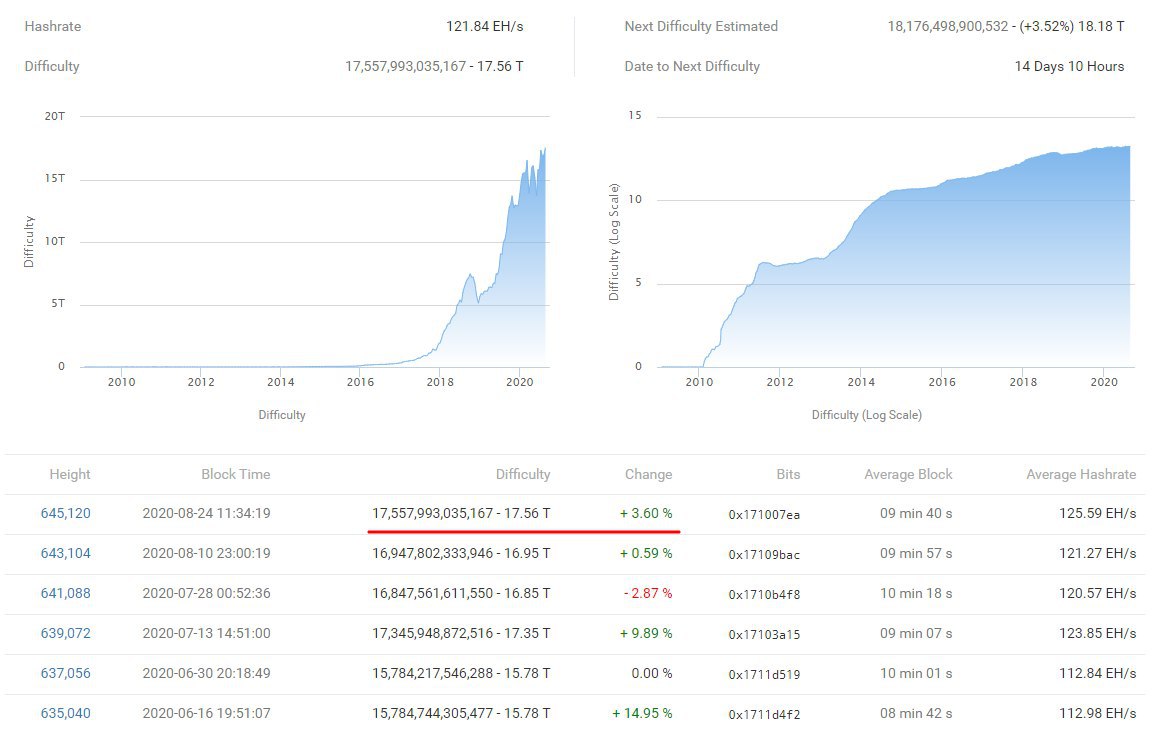The height and width of the screenshot is (734, 1157).
Task: Select the Height column header
Action: pyautogui.click(x=70, y=474)
